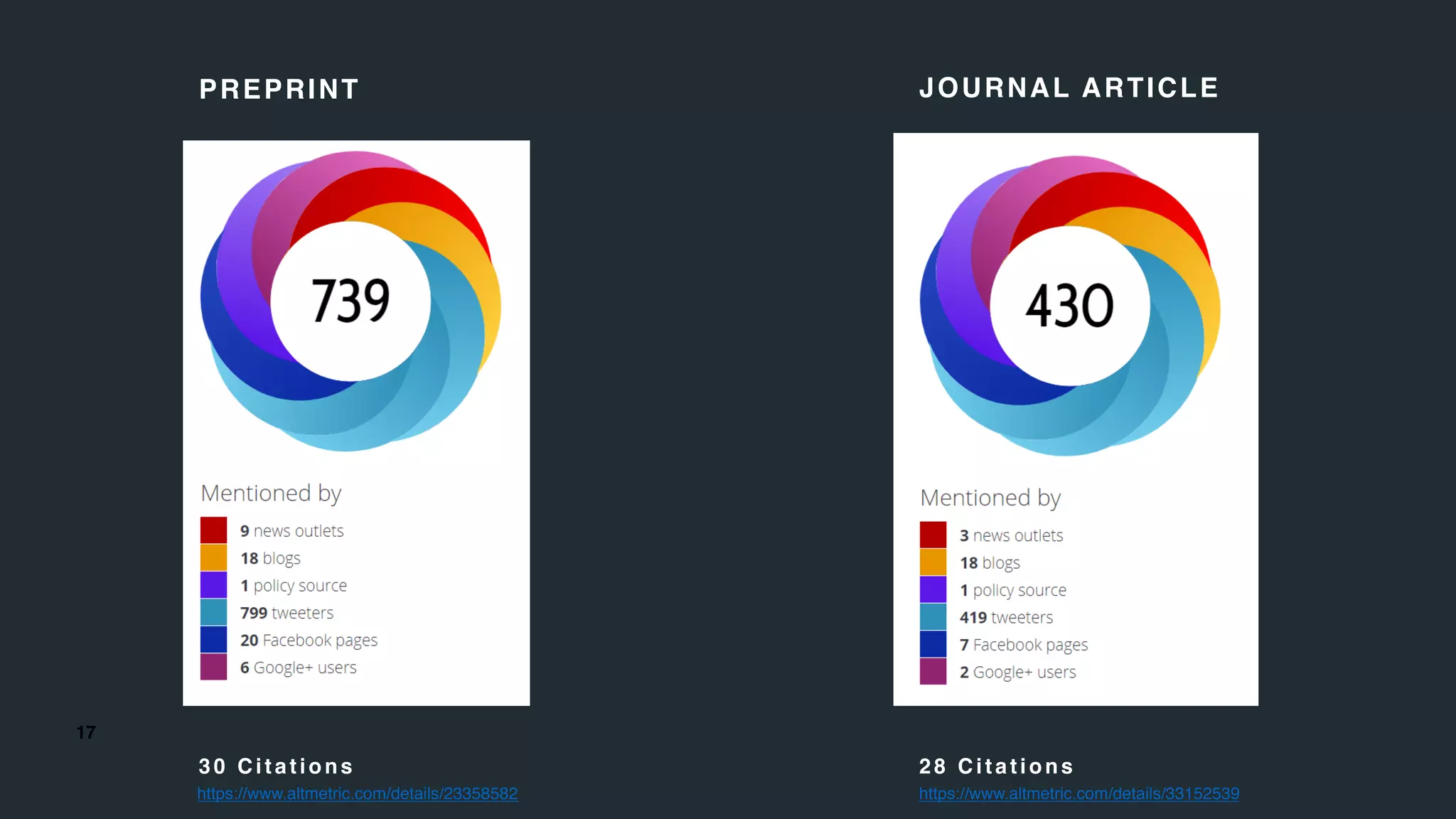Screen dimensions: 1456x819
Task: Select the text '419 tweeters'
Action: (x=1006, y=617)
